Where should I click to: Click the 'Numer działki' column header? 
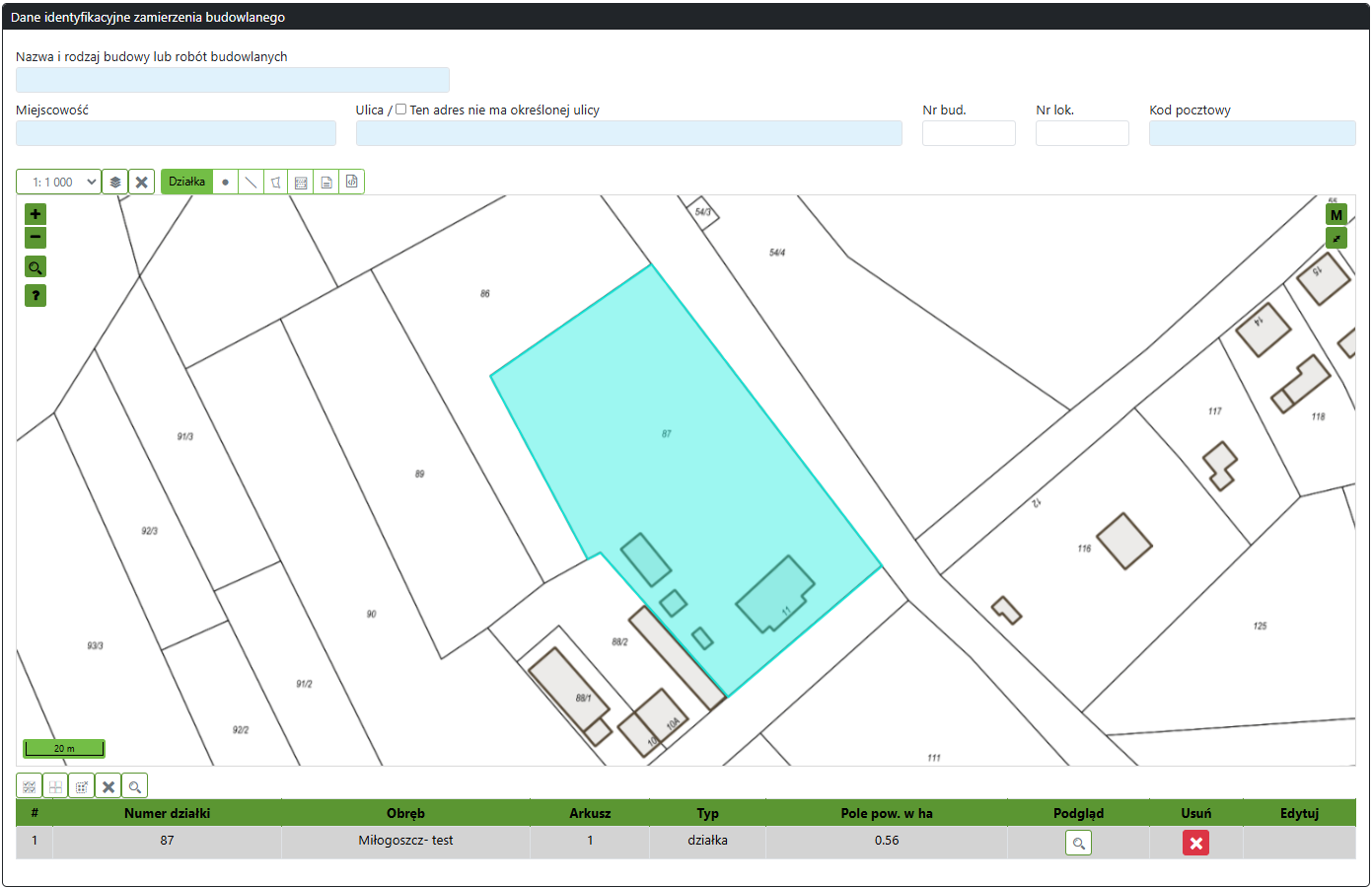[x=167, y=813]
